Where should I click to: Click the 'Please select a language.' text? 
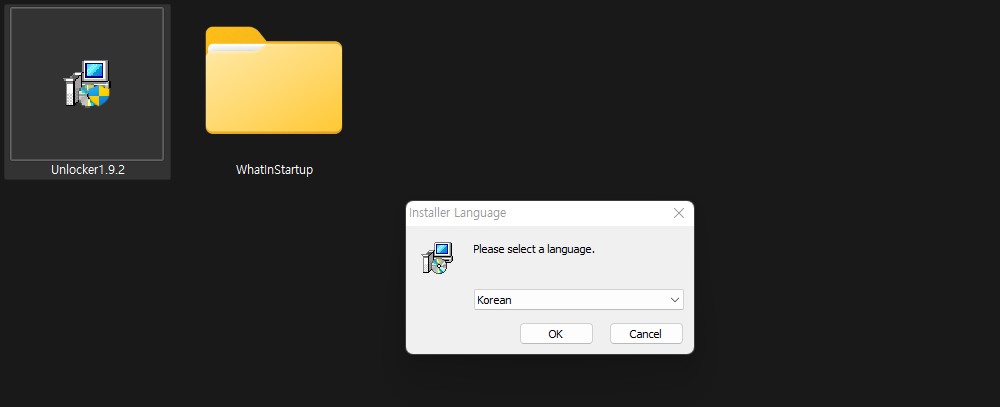pos(534,249)
